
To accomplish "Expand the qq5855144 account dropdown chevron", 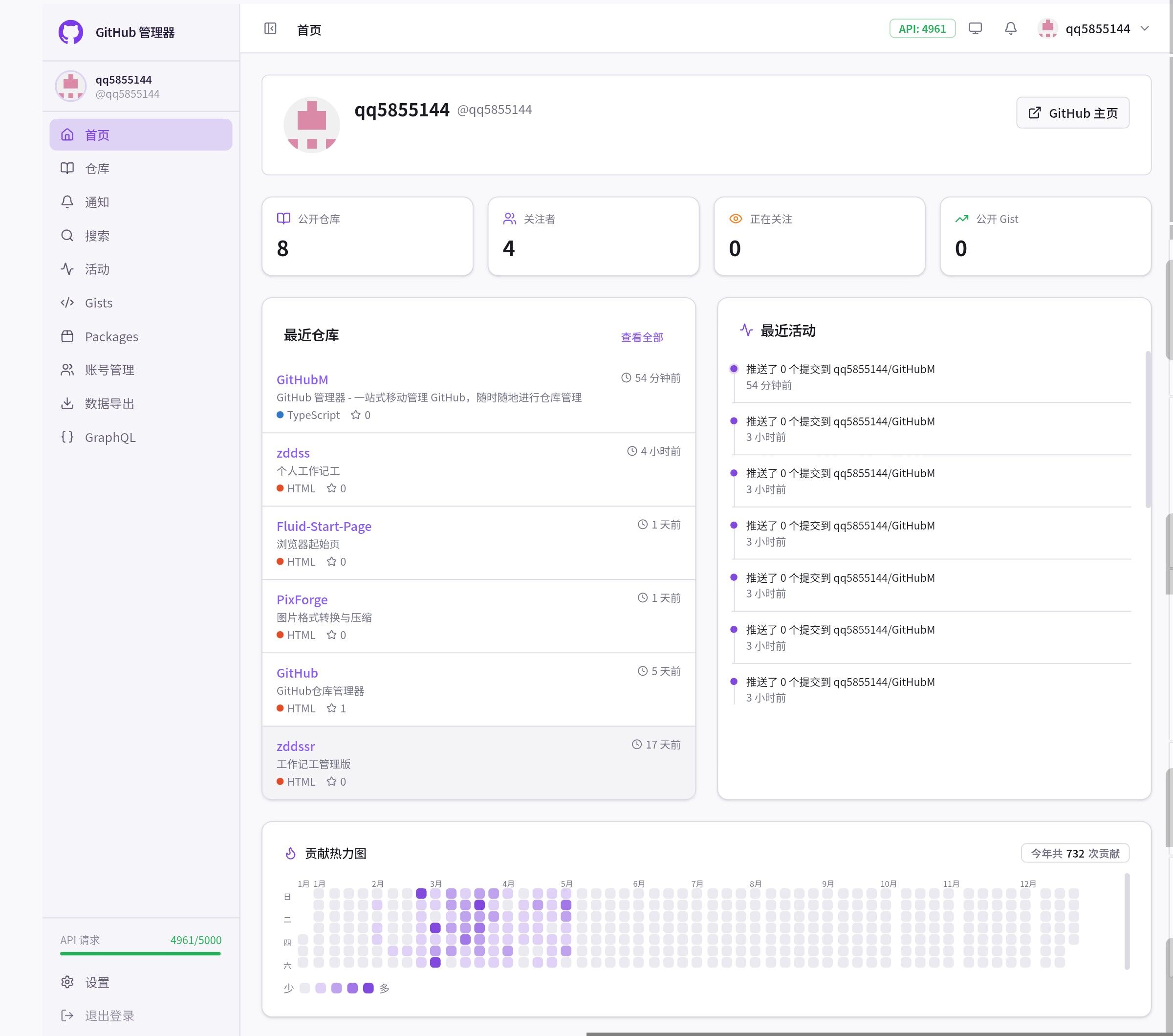I will click(1144, 29).
